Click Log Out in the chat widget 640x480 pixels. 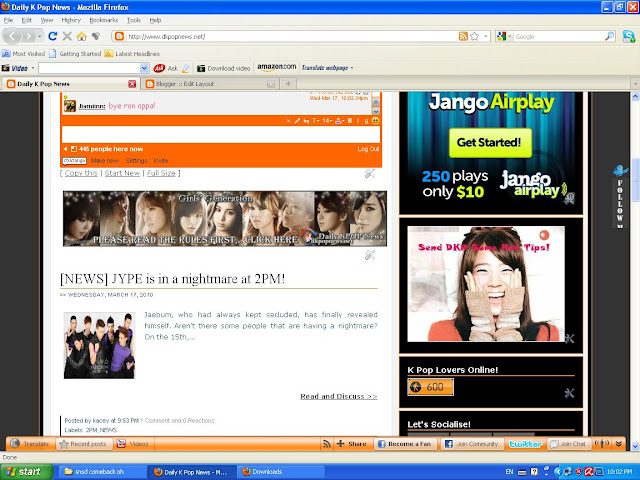click(368, 149)
